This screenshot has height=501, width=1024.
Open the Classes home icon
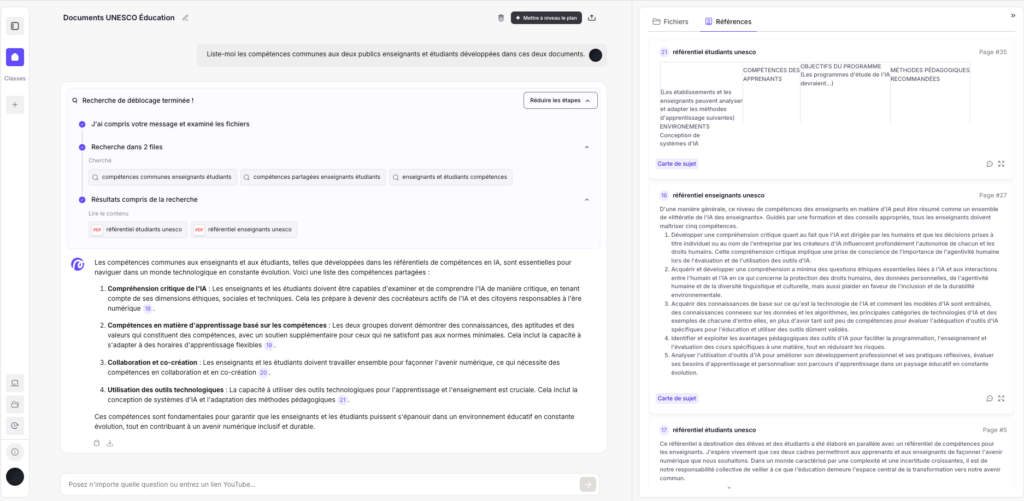pyautogui.click(x=15, y=57)
